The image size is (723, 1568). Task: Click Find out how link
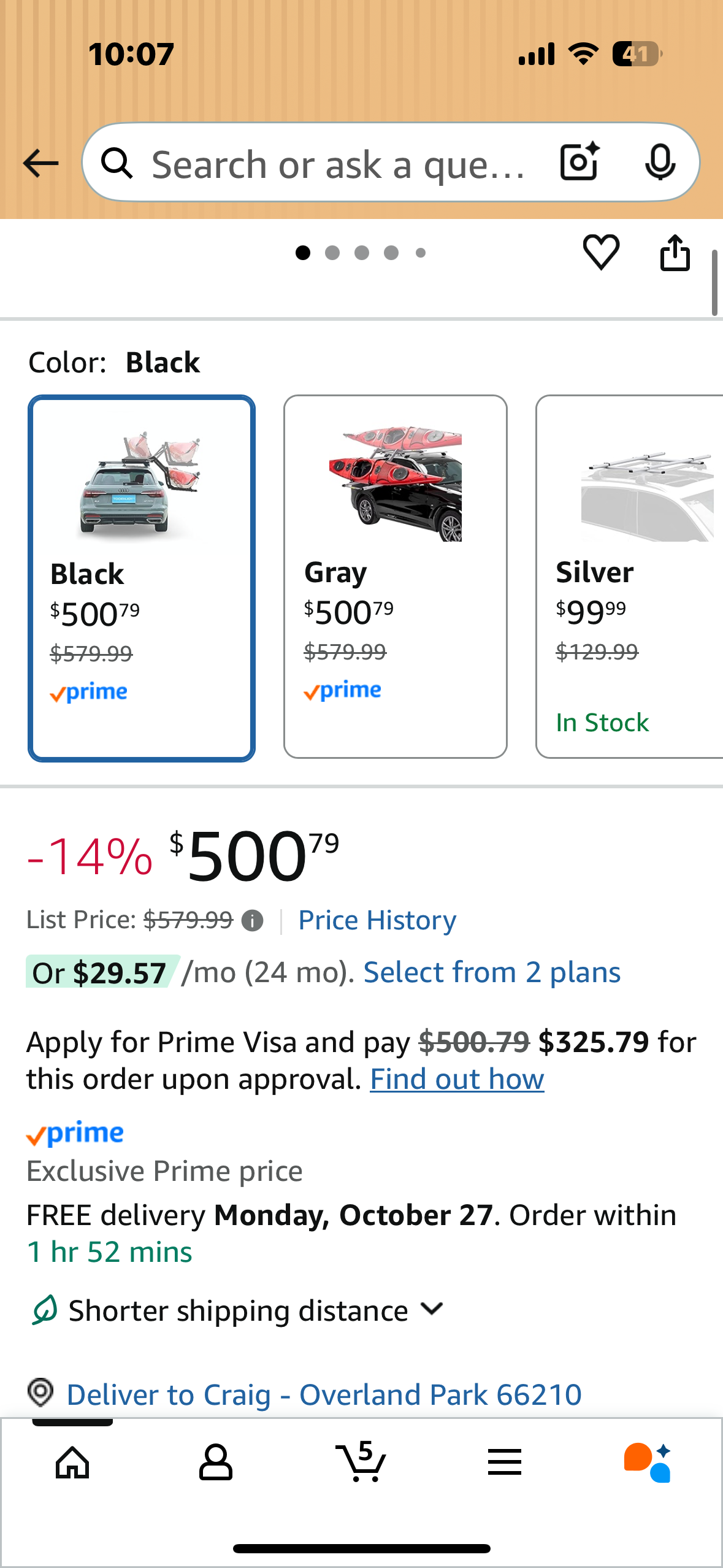457,1079
